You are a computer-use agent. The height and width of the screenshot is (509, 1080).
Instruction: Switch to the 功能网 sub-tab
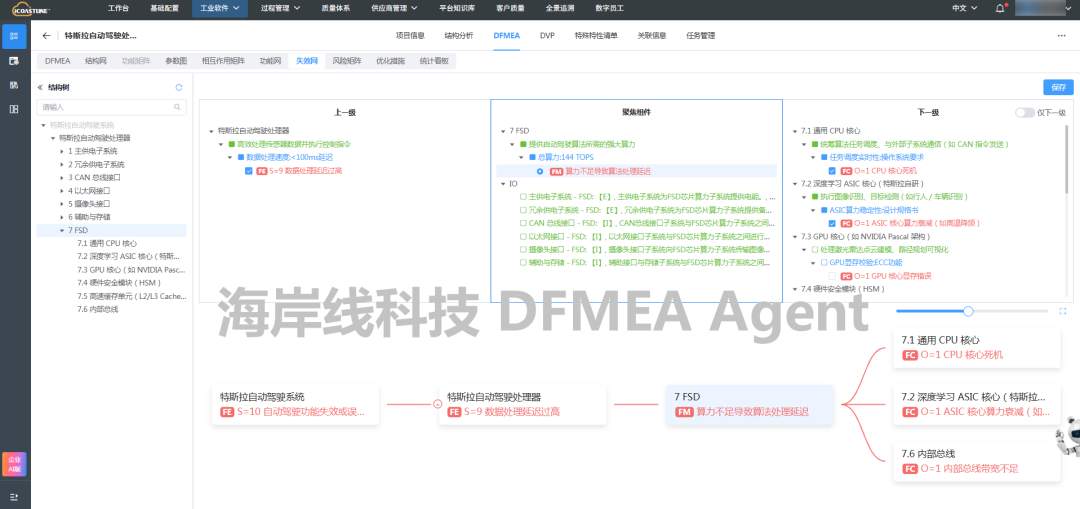[x=270, y=61]
